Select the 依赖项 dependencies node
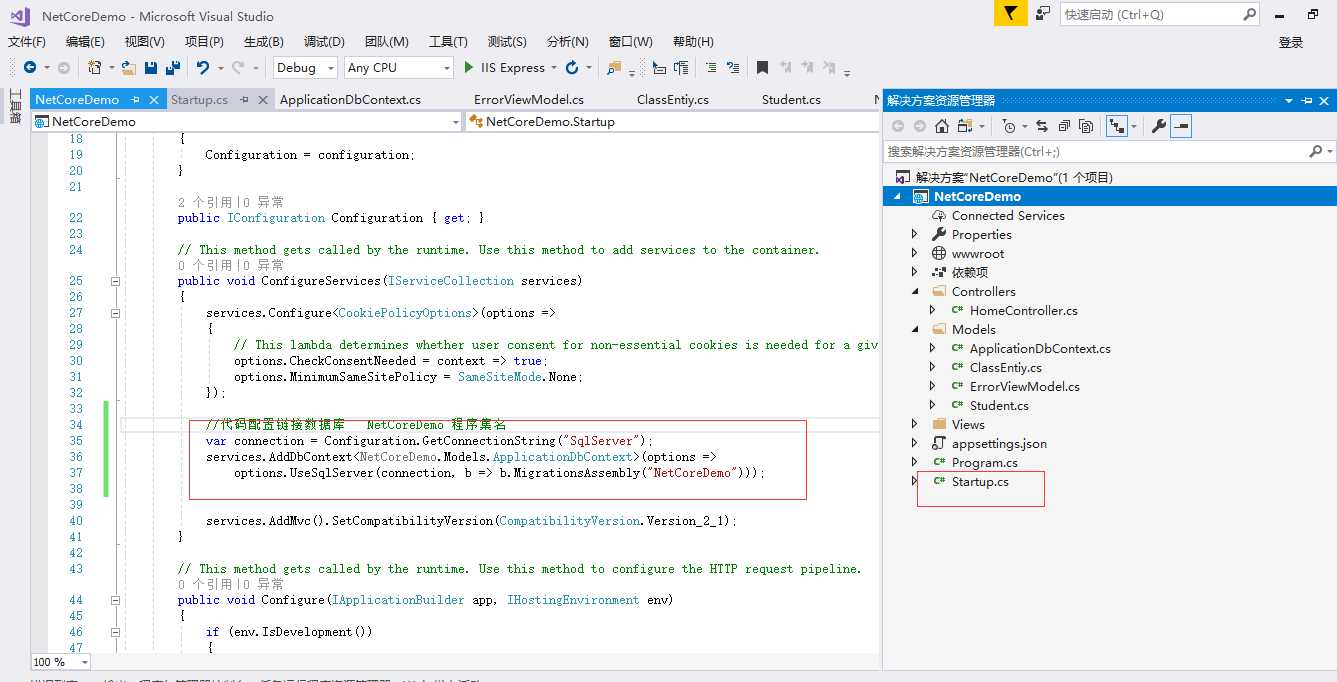The image size is (1337, 682). click(970, 273)
